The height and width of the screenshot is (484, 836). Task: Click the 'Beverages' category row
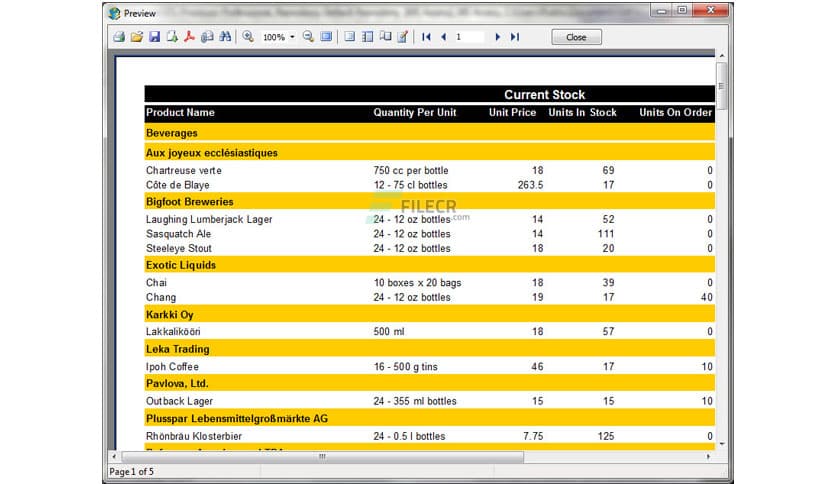tap(429, 133)
